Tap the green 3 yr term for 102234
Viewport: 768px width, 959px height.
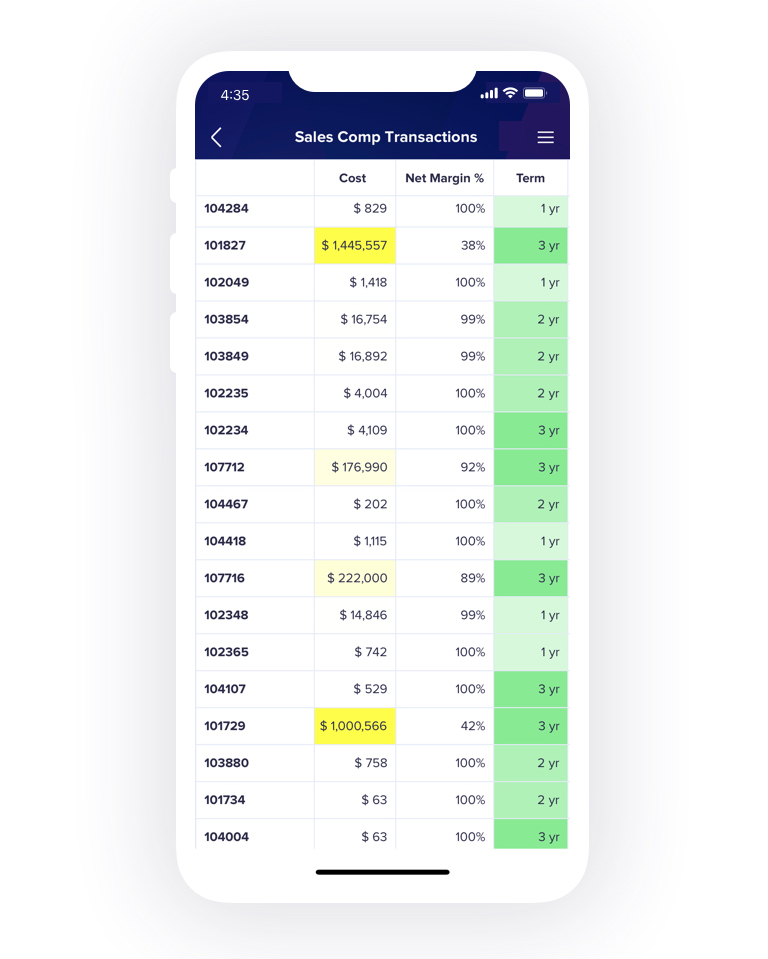[x=531, y=431]
